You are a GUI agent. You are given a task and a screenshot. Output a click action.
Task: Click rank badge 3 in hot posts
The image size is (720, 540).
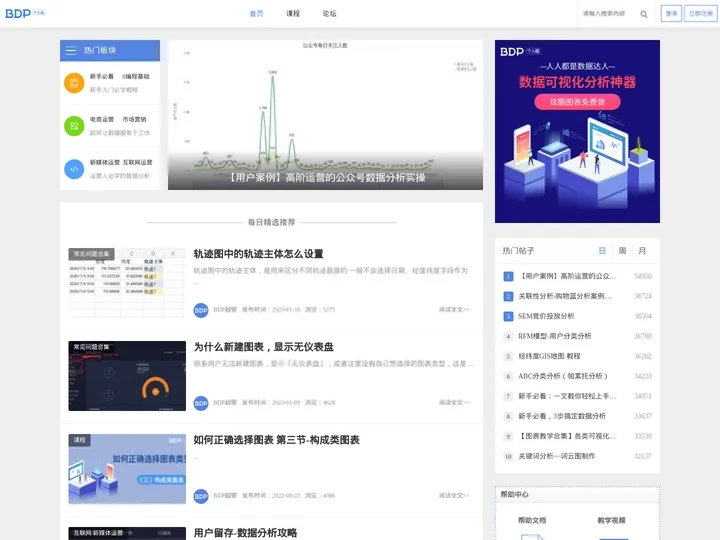(x=508, y=316)
